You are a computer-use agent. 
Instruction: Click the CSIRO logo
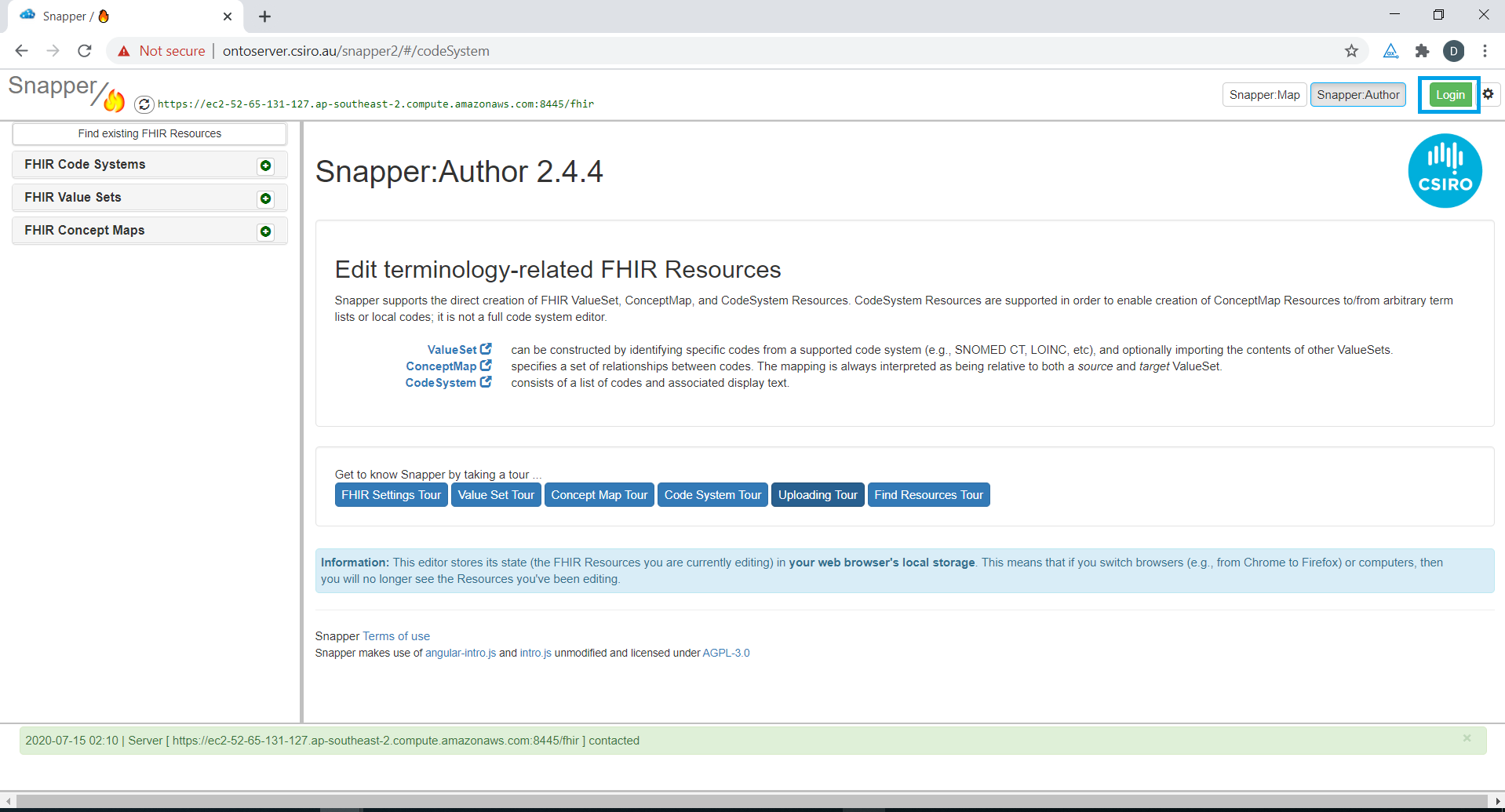[x=1445, y=171]
